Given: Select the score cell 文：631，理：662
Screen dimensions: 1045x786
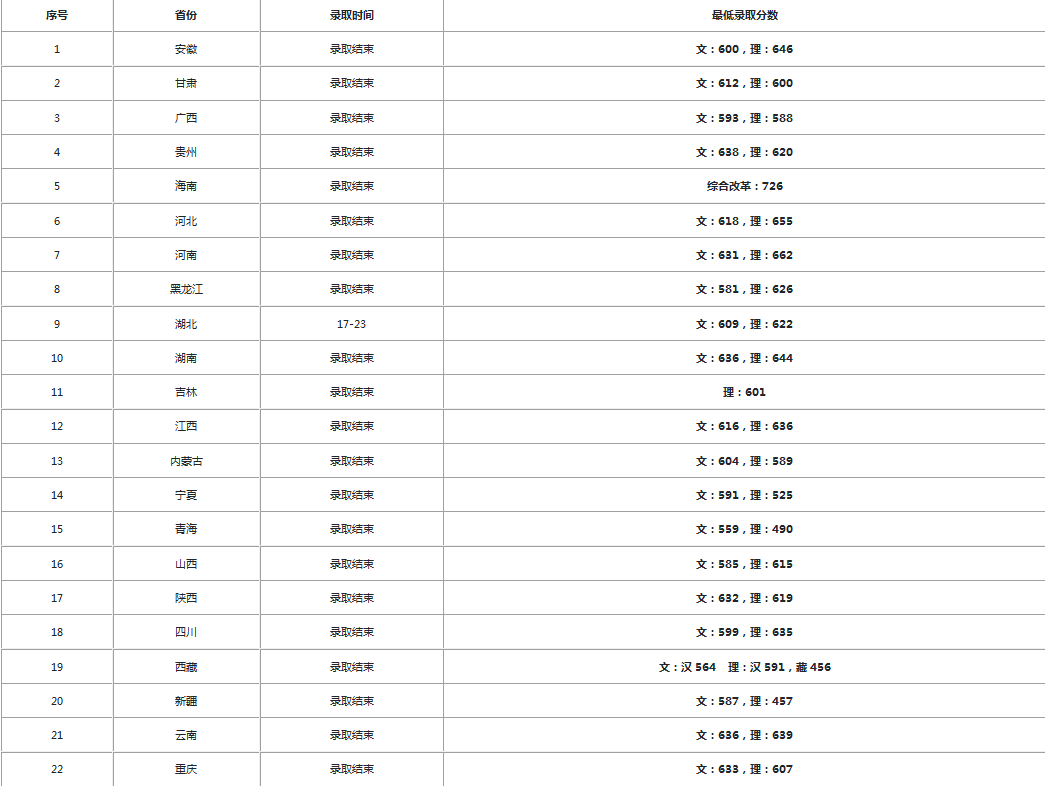Looking at the screenshot, I should click(x=744, y=255).
